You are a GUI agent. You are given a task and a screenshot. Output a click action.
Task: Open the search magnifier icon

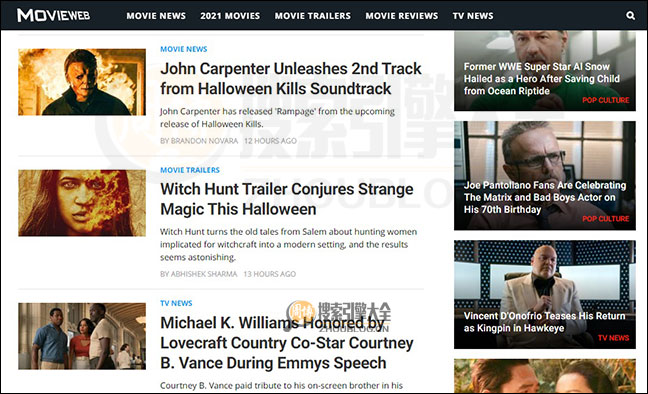coord(630,16)
